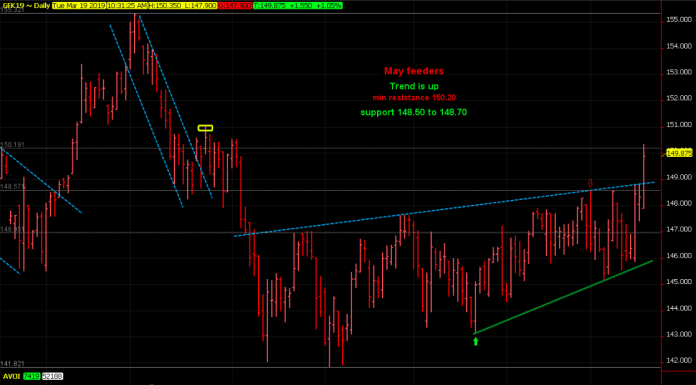Click the green T:149.875 +1.550 +1.05% readout
This screenshot has height=385, width=696.
(297, 6)
